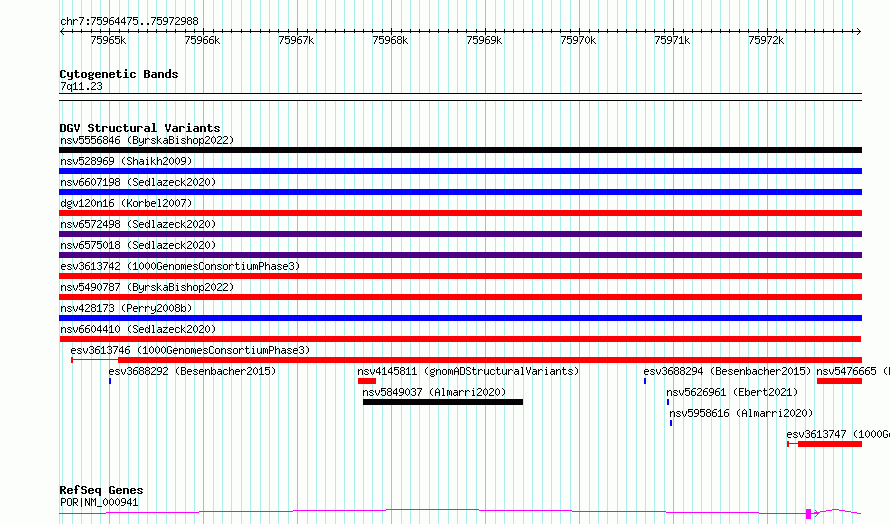Viewport: 890px width, 524px height.
Task: Click the blue bar under nsv6607198
Action: click(460, 192)
